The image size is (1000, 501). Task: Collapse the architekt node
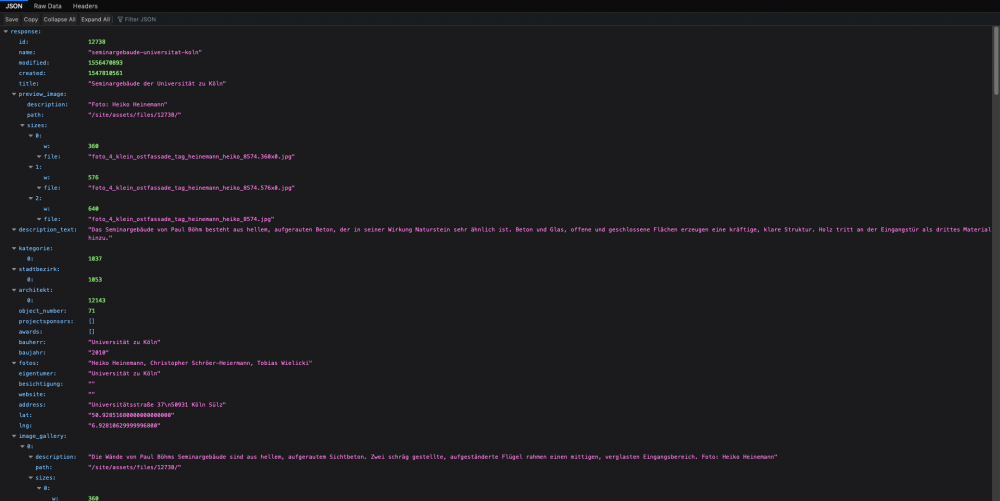[x=14, y=290]
